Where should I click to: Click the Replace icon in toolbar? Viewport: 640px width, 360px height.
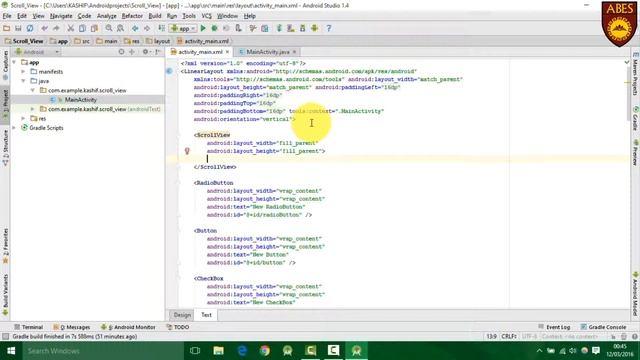120,28
